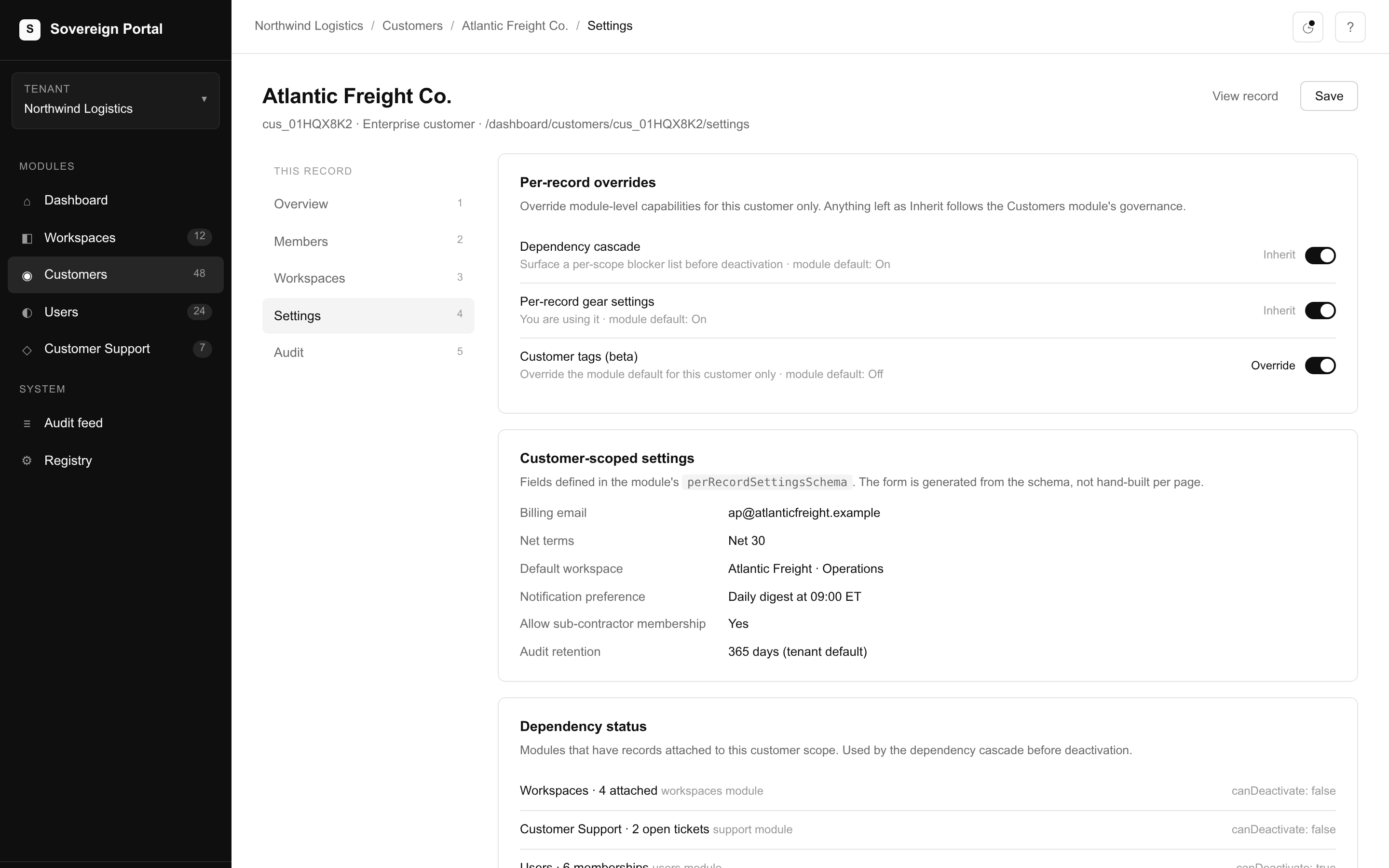The image size is (1389, 868).
Task: Click Inherit label beside Dependency cascade
Action: coord(1279,255)
